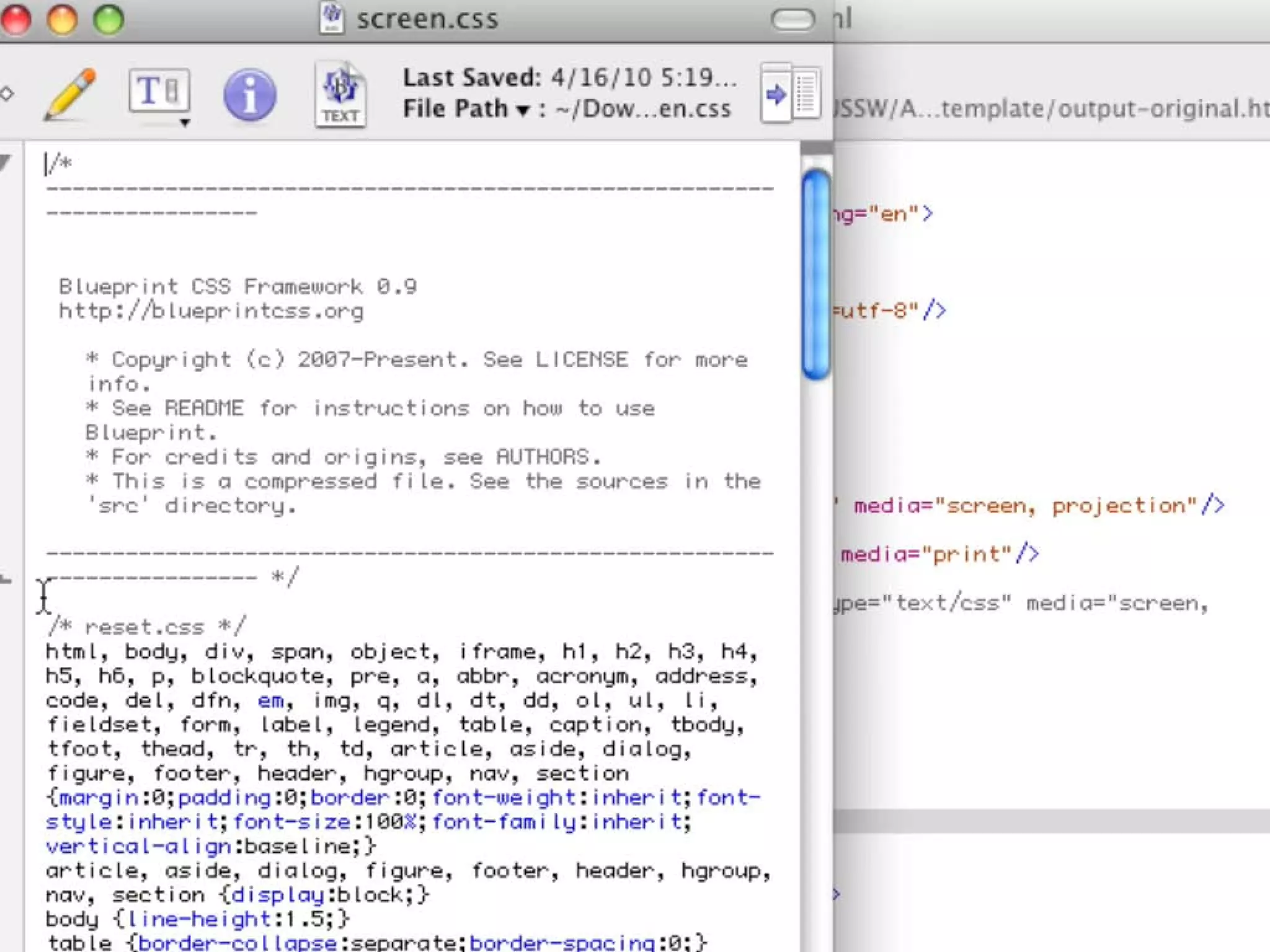Click the yellow minimize window button
Image resolution: width=1270 pixels, height=952 pixels.
tap(63, 19)
